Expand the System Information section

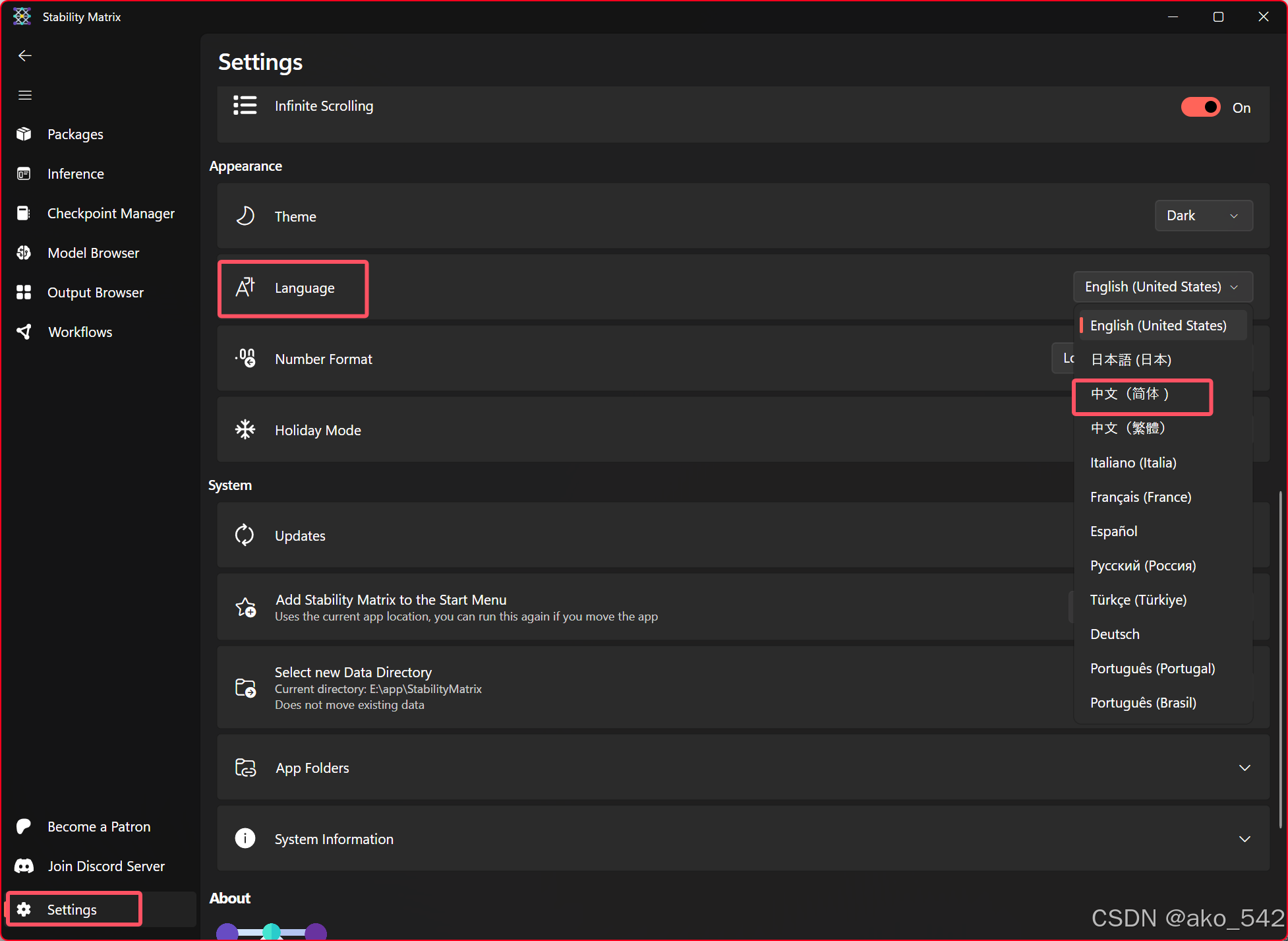point(1244,839)
